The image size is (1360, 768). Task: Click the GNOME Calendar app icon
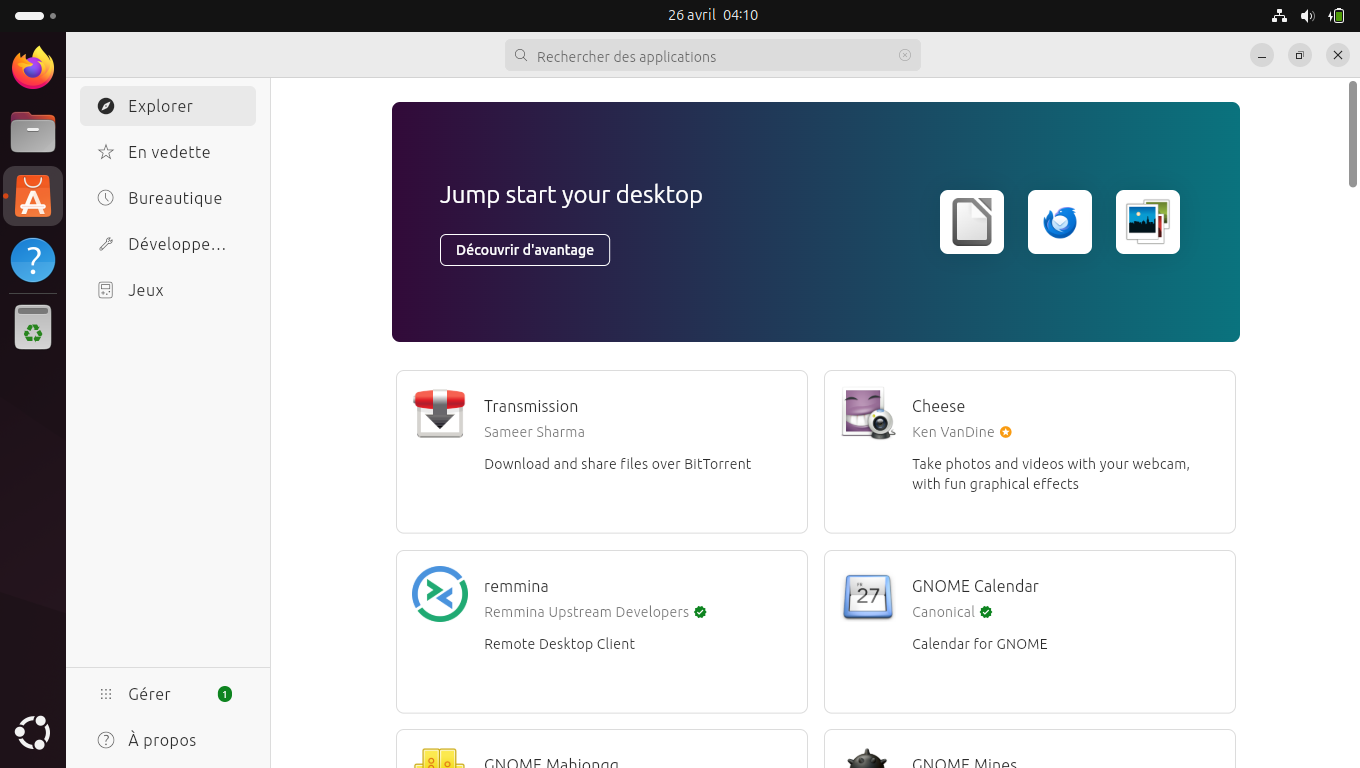tap(868, 596)
